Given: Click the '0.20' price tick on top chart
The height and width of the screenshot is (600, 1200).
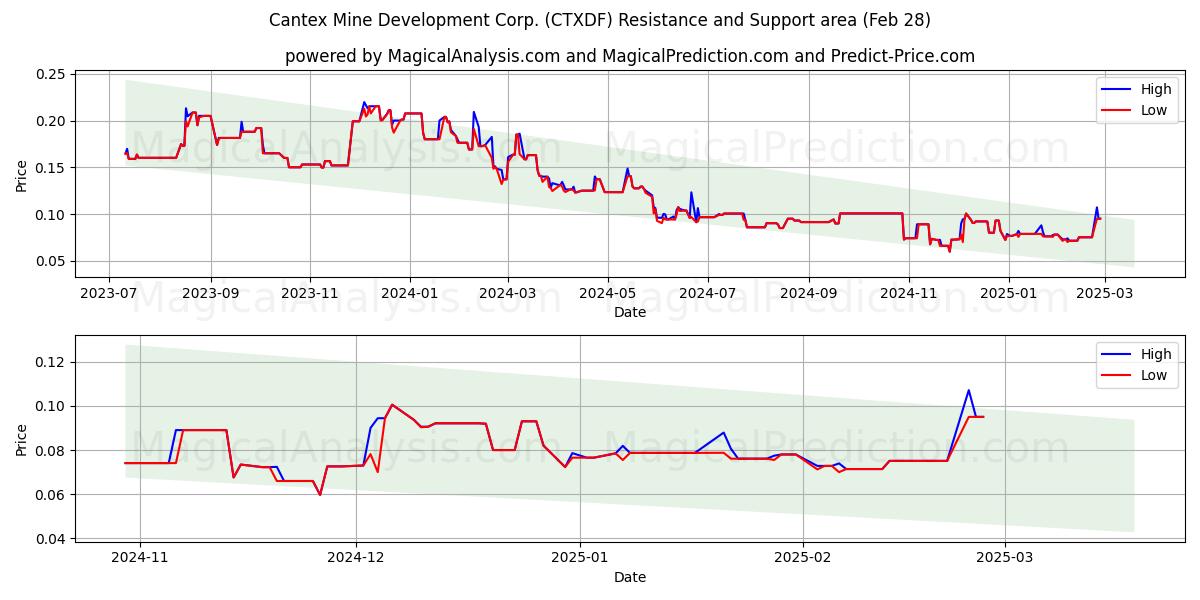Looking at the screenshot, I should pyautogui.click(x=51, y=121).
